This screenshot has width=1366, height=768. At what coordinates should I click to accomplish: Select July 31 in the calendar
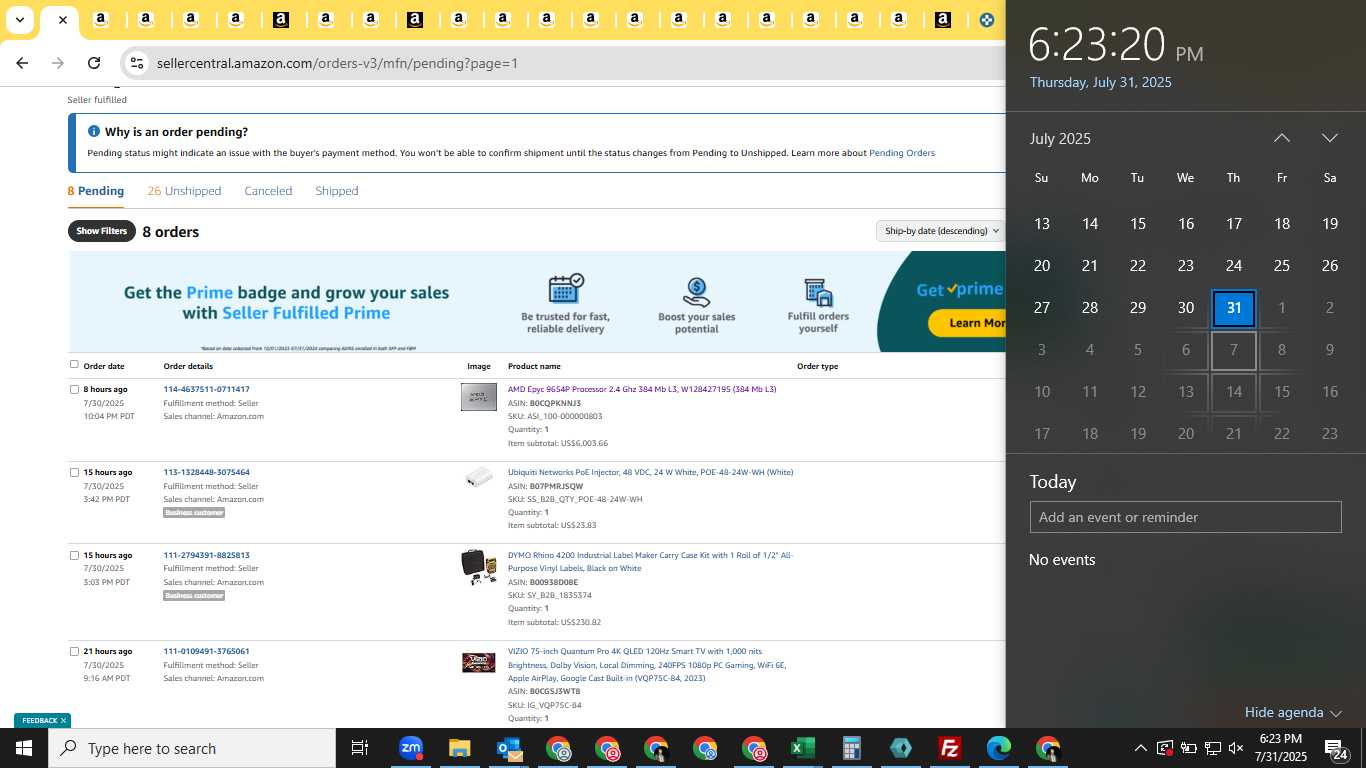(1233, 308)
